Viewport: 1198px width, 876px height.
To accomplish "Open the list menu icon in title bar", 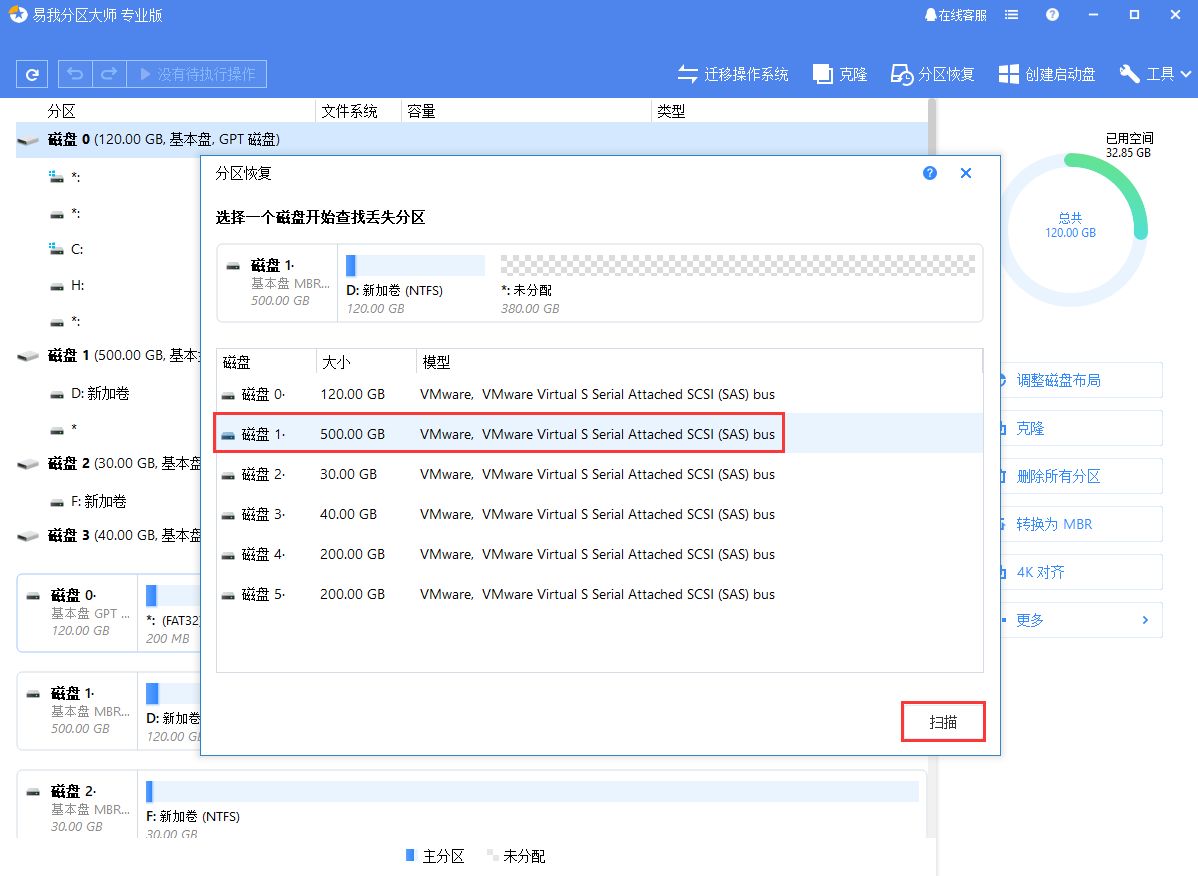I will click(1012, 15).
